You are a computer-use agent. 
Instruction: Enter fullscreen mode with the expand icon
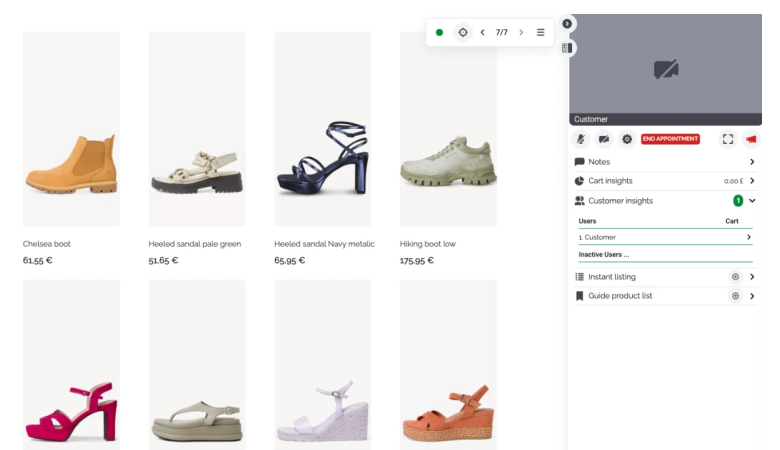(x=728, y=139)
